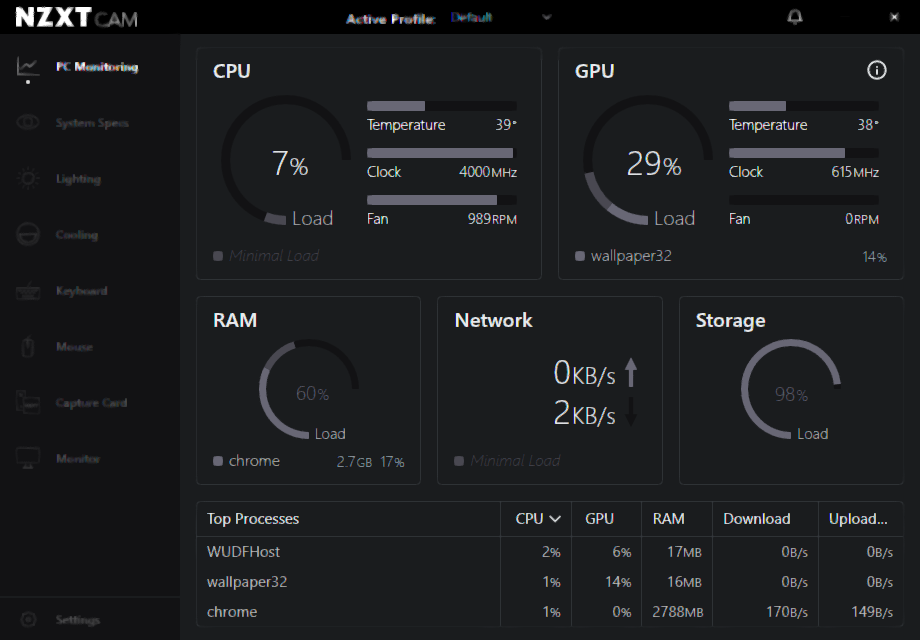920x640 pixels.
Task: Click the PC Monitoring graph icon
Action: click(27, 67)
